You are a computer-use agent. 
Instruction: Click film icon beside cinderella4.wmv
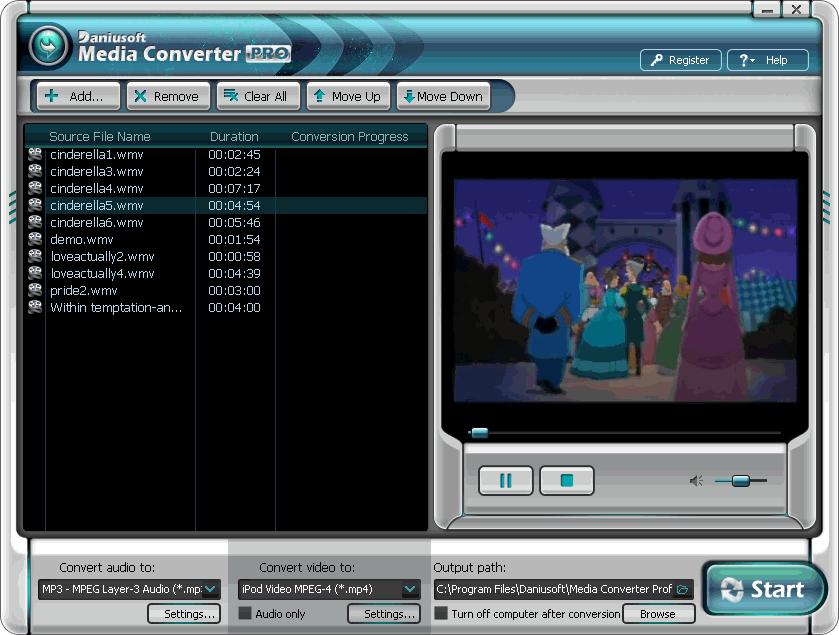(x=35, y=188)
